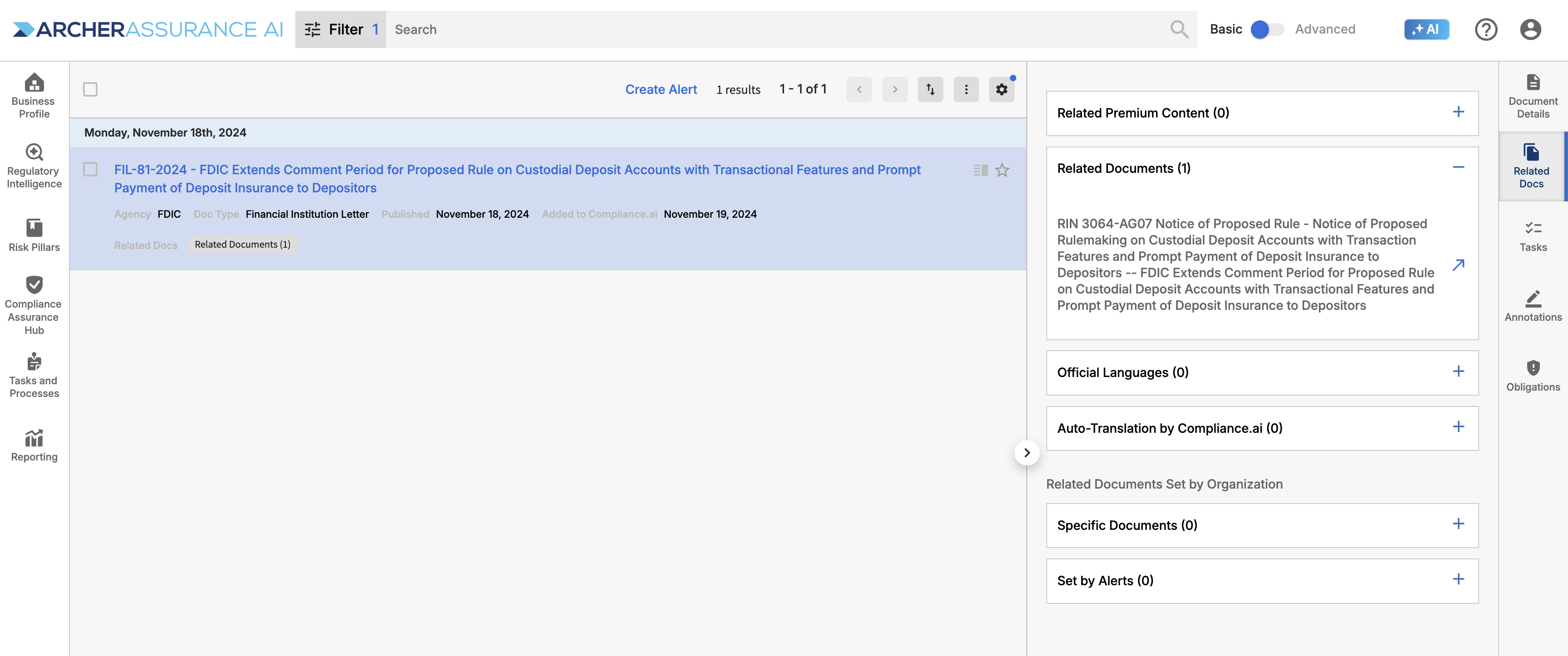Select the Related Docs tab

(1532, 166)
